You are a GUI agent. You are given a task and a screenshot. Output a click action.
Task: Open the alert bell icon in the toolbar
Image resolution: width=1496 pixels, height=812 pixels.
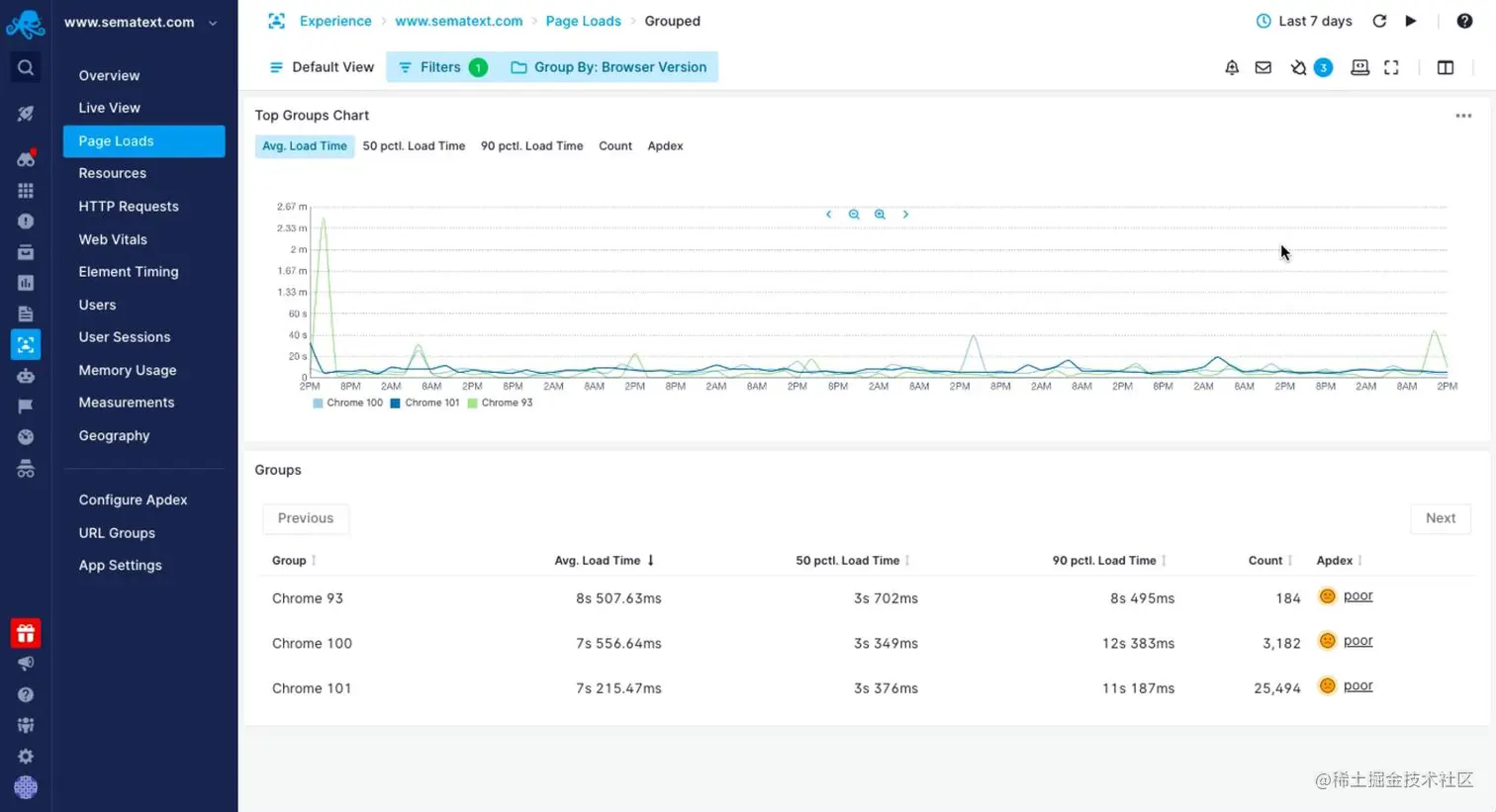1232,67
